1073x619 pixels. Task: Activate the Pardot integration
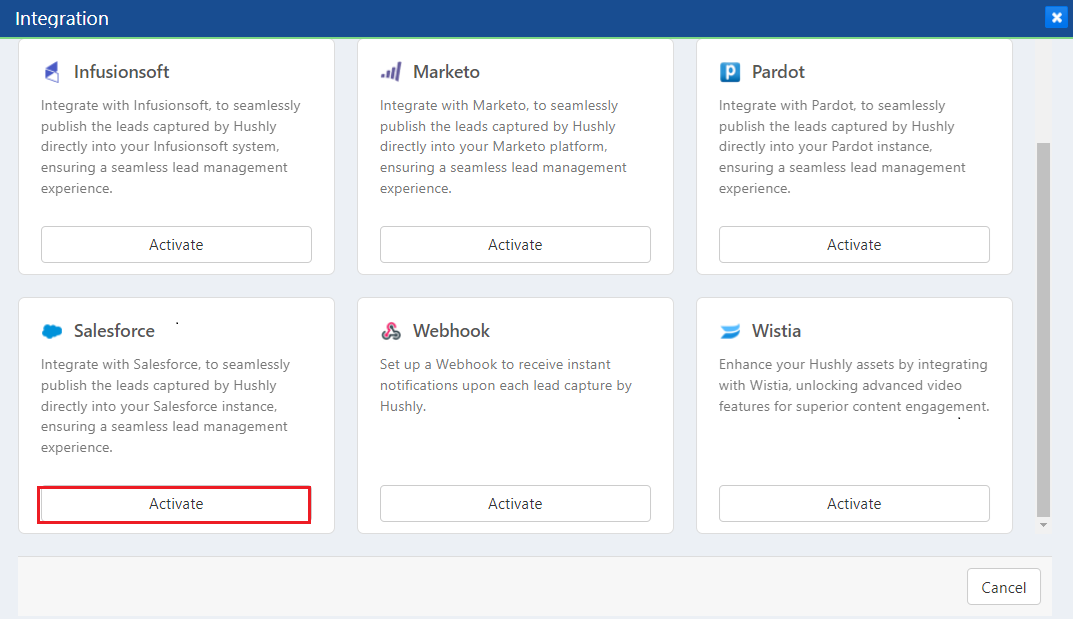coord(854,244)
